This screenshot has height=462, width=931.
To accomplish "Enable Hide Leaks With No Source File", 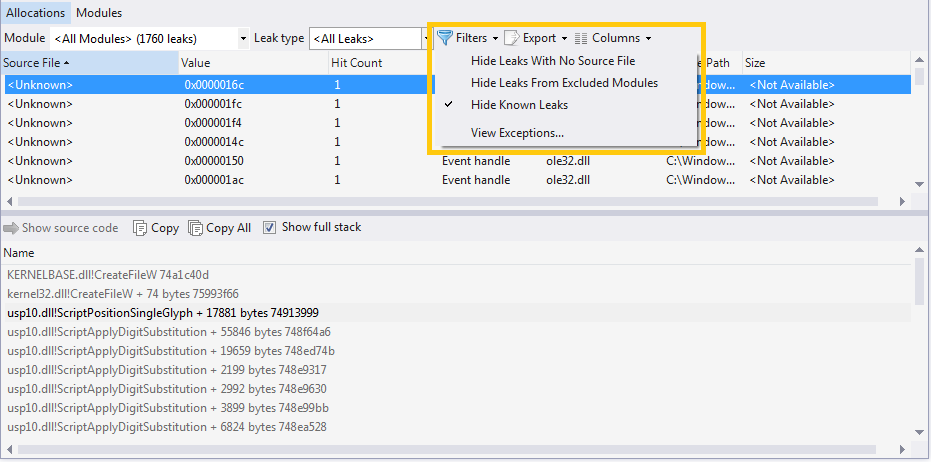I will pyautogui.click(x=552, y=61).
